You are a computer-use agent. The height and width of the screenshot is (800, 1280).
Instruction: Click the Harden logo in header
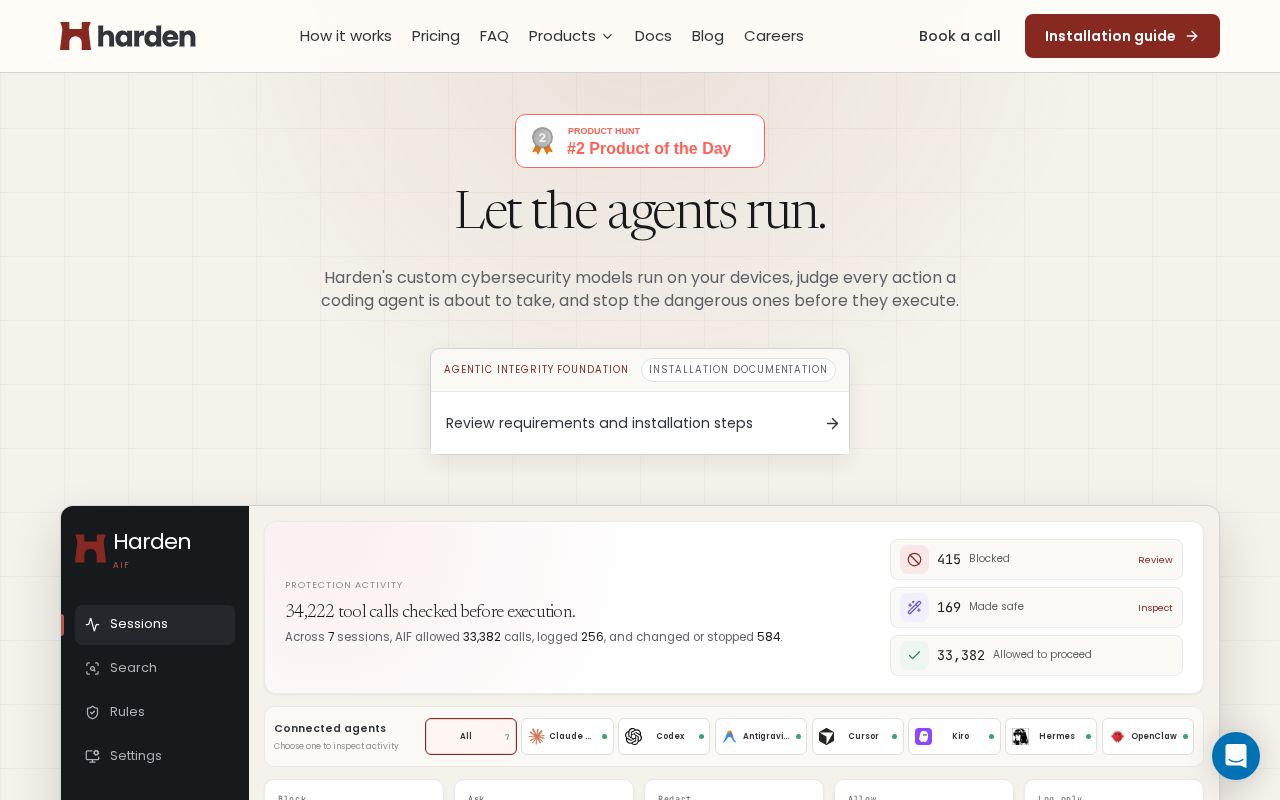click(128, 36)
